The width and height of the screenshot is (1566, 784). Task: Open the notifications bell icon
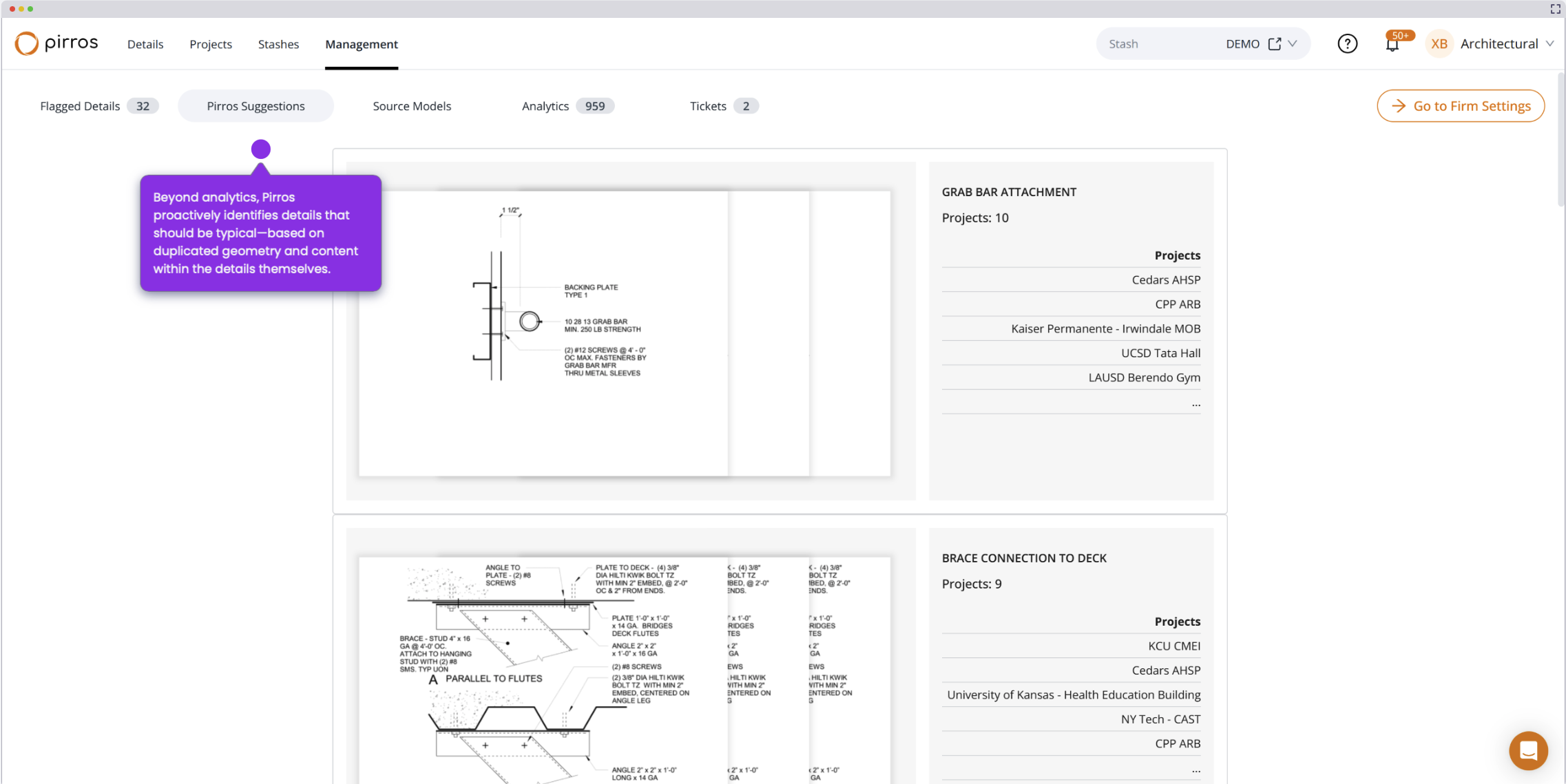(x=1392, y=45)
